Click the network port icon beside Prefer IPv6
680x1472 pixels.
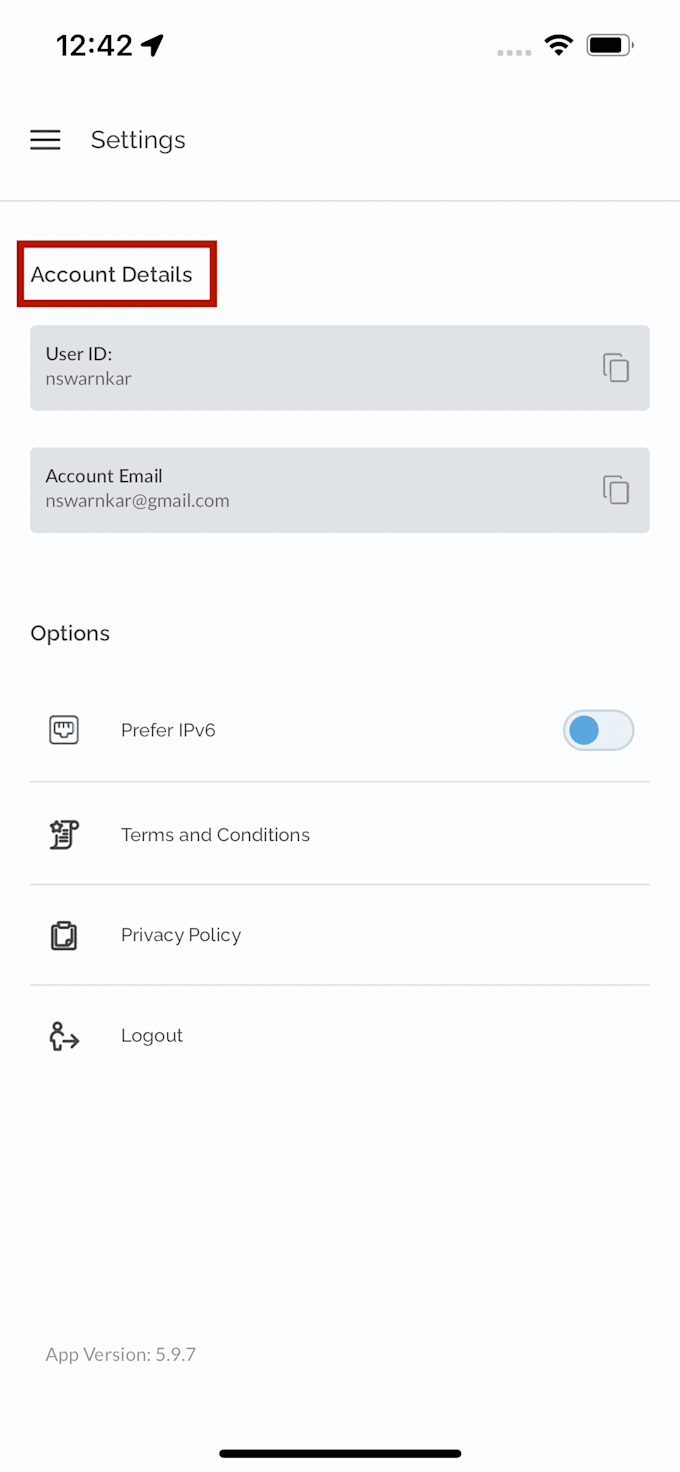(x=64, y=730)
